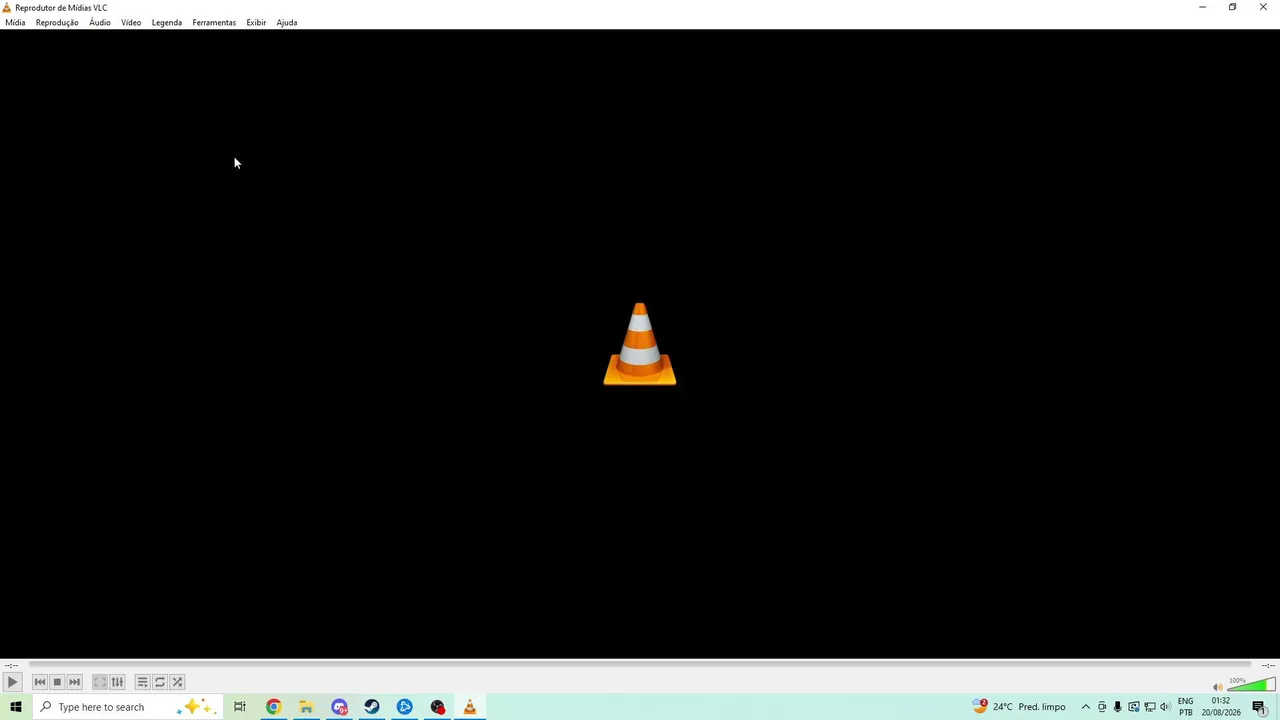The height and width of the screenshot is (720, 1280).
Task: Open the Ajuda menu
Action: (287, 22)
